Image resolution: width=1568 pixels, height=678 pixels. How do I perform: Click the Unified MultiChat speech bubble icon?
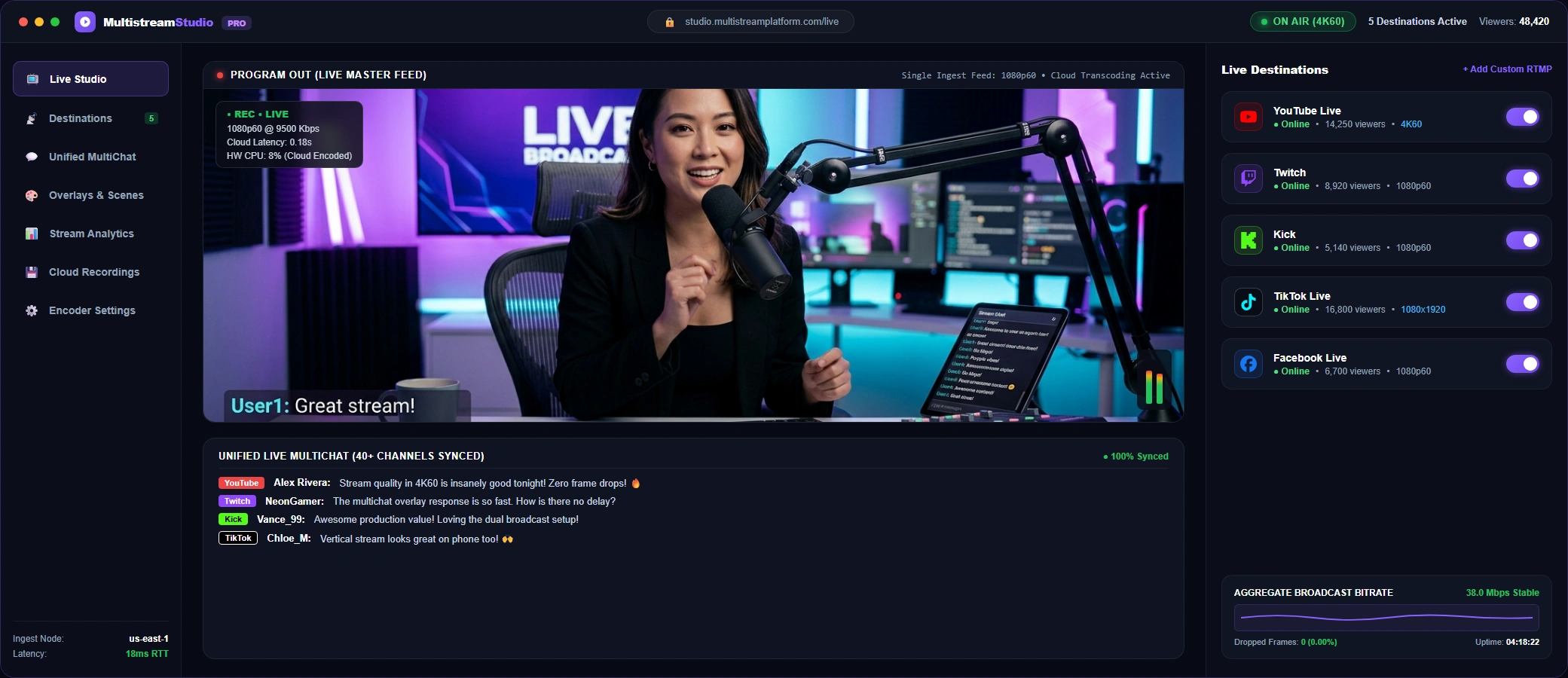tap(32, 157)
